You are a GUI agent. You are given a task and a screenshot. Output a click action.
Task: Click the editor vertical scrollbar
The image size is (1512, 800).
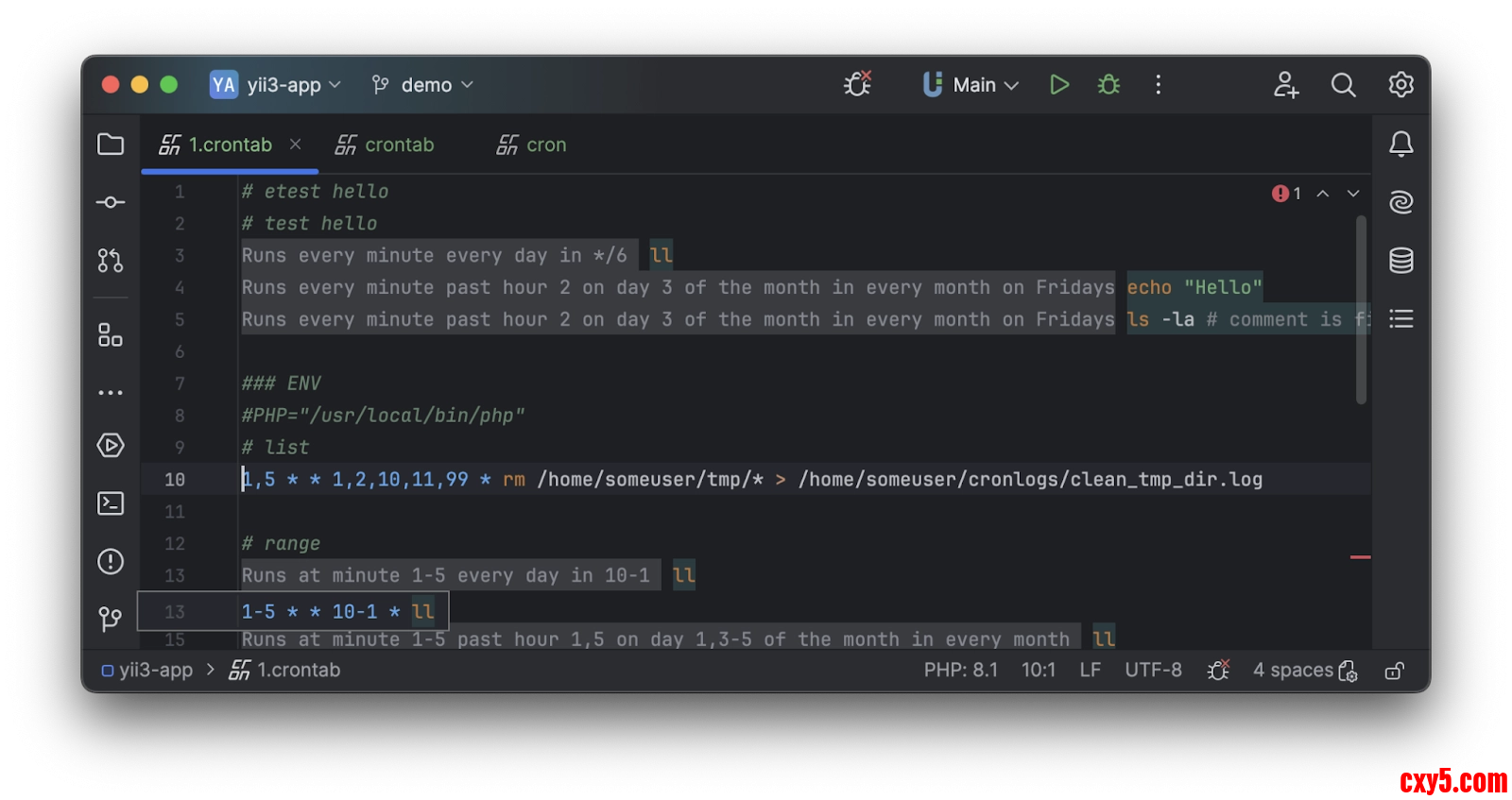tap(1361, 310)
